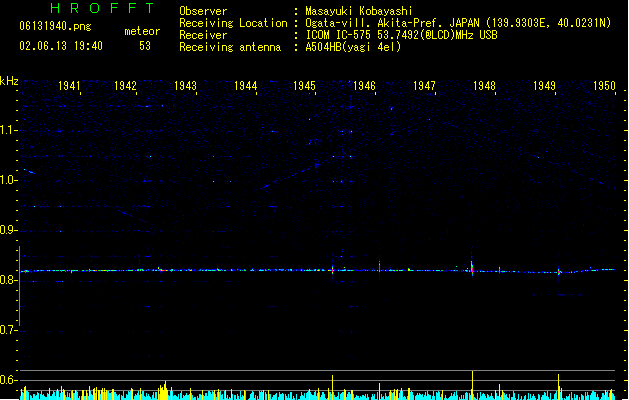
Task: Click the Observer label
Action: click(x=203, y=11)
